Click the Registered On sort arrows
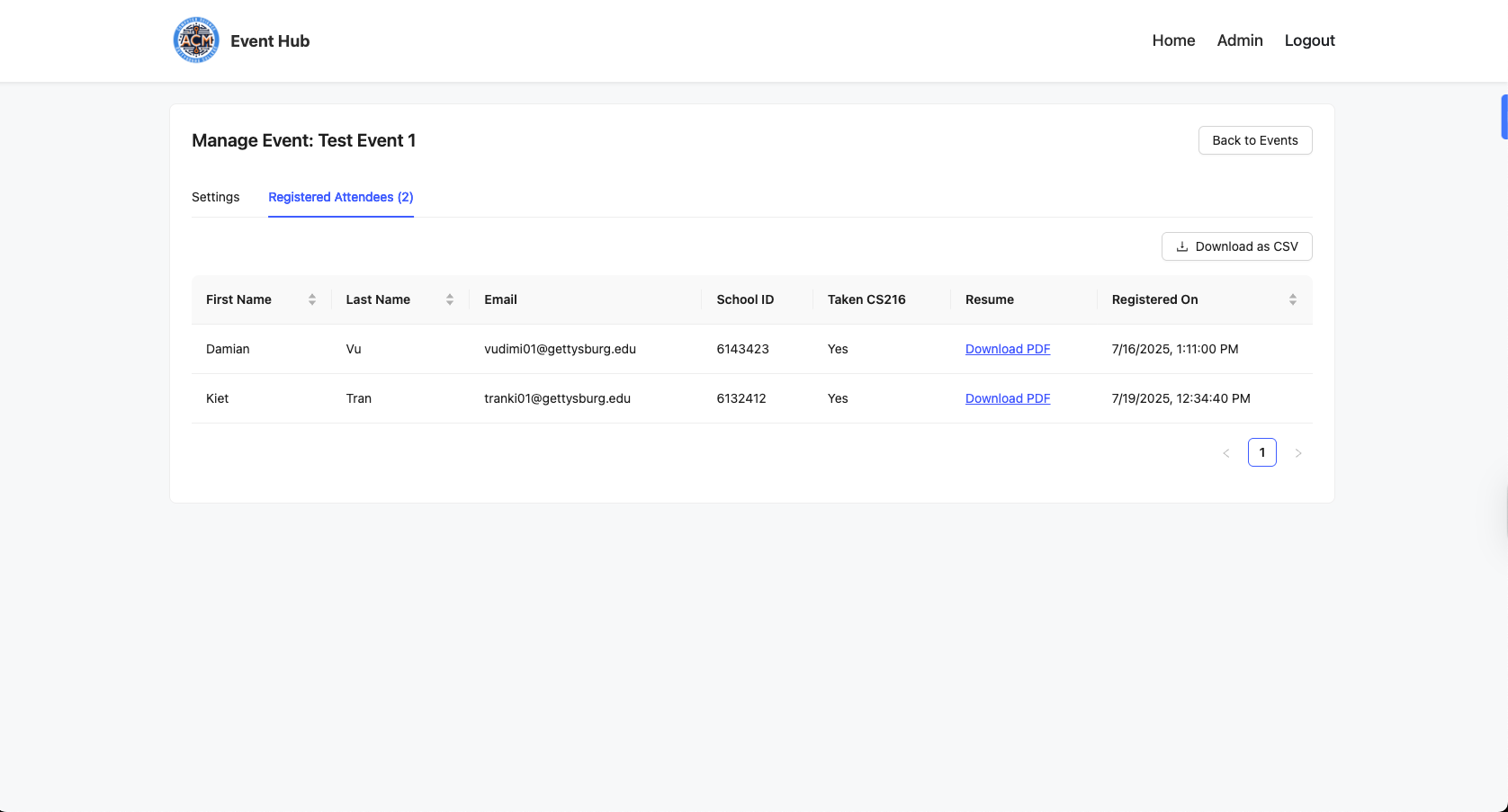1508x812 pixels. pos(1292,299)
